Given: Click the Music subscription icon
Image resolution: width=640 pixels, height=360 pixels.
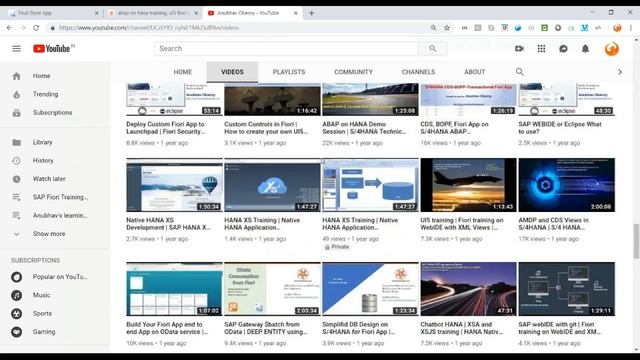Looking at the screenshot, I should click(16, 295).
